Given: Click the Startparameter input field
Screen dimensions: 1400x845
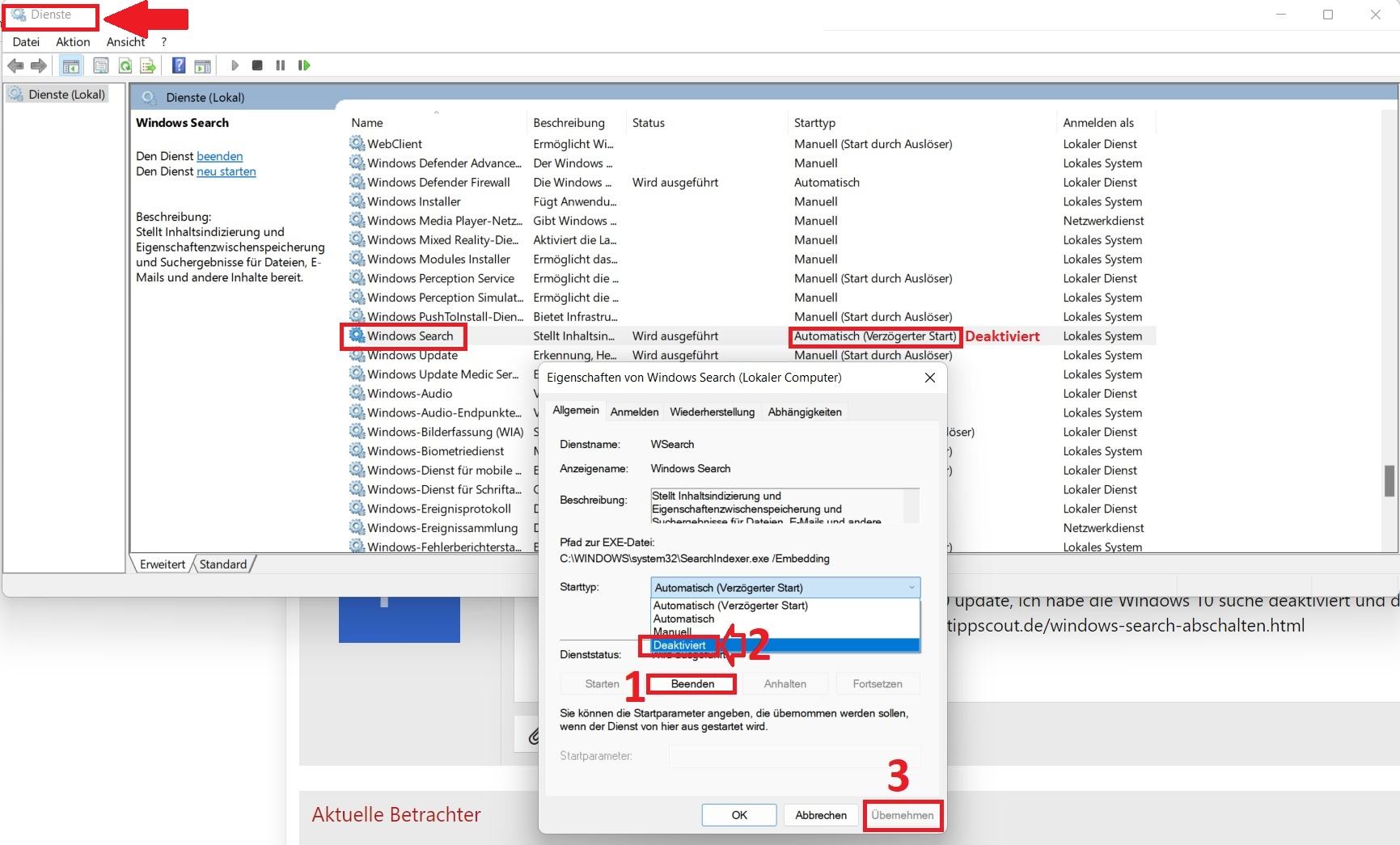Looking at the screenshot, I should pos(794,756).
